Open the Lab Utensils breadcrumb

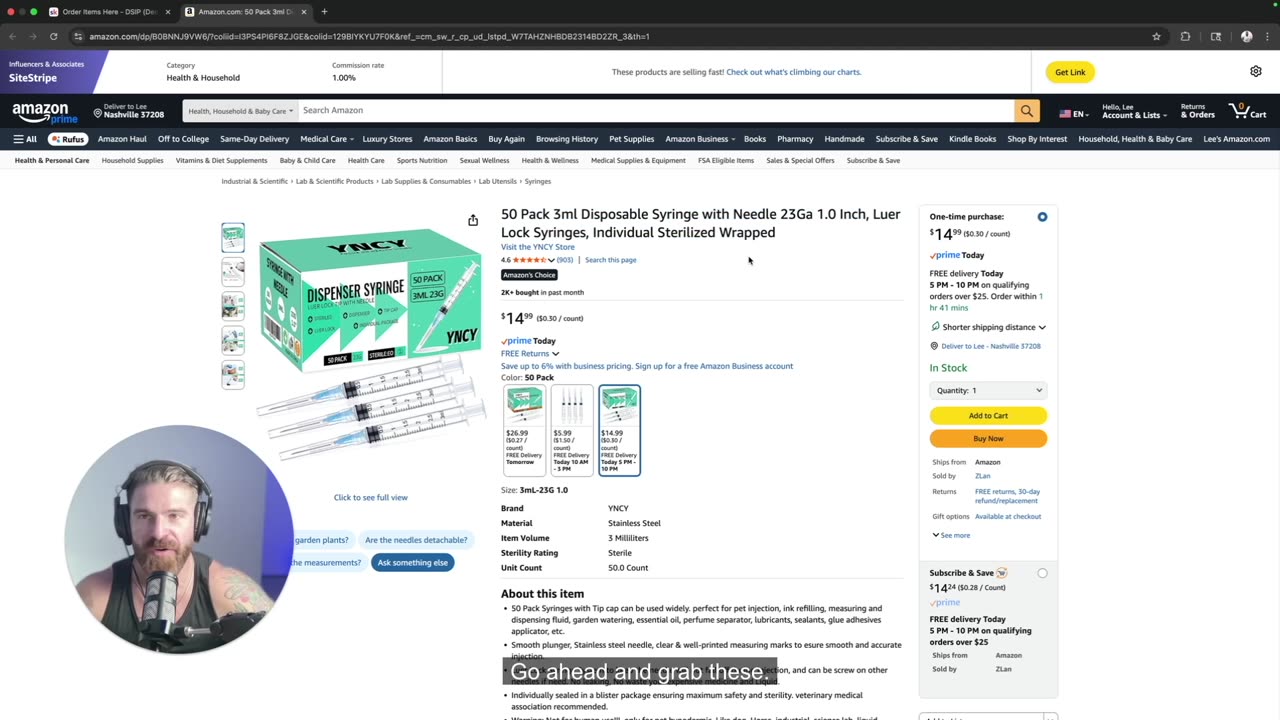(x=498, y=181)
